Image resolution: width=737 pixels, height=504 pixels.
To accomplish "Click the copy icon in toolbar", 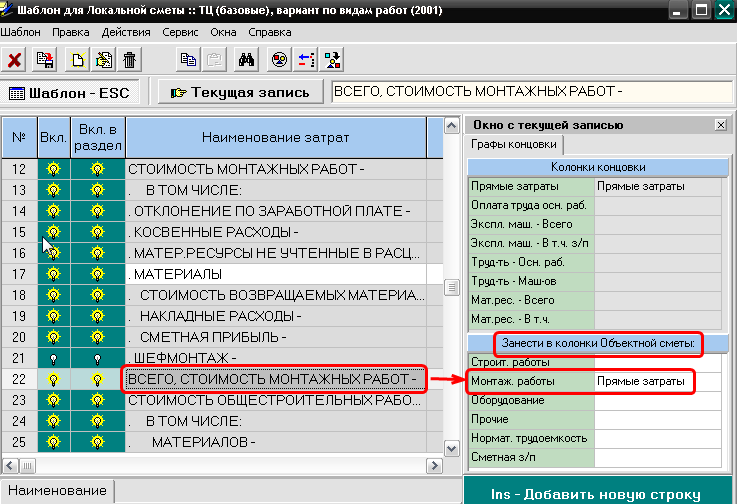I will click(186, 60).
